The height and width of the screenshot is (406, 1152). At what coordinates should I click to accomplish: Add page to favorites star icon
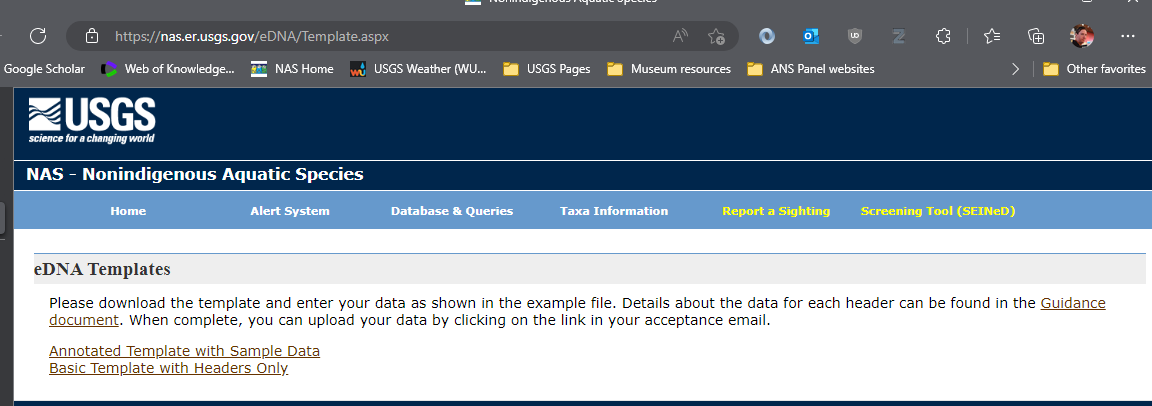[716, 35]
